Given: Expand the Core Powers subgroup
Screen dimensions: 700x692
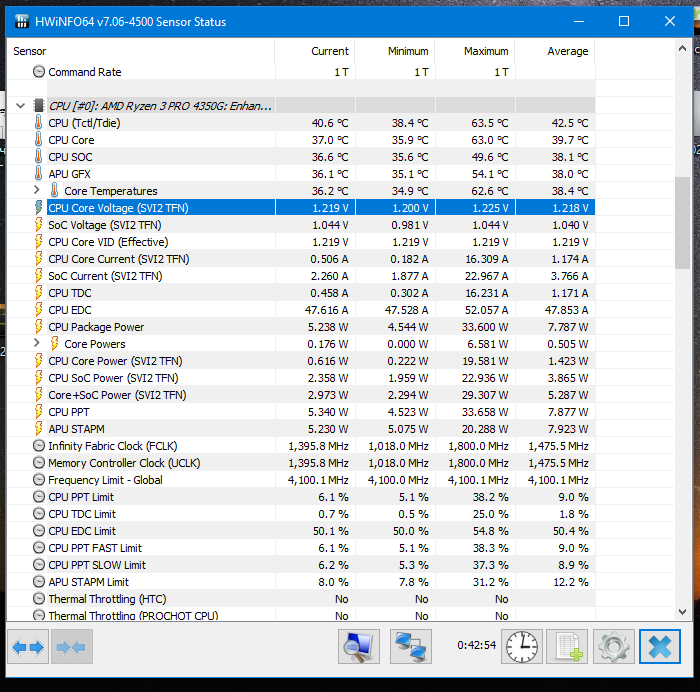Looking at the screenshot, I should click(37, 343).
